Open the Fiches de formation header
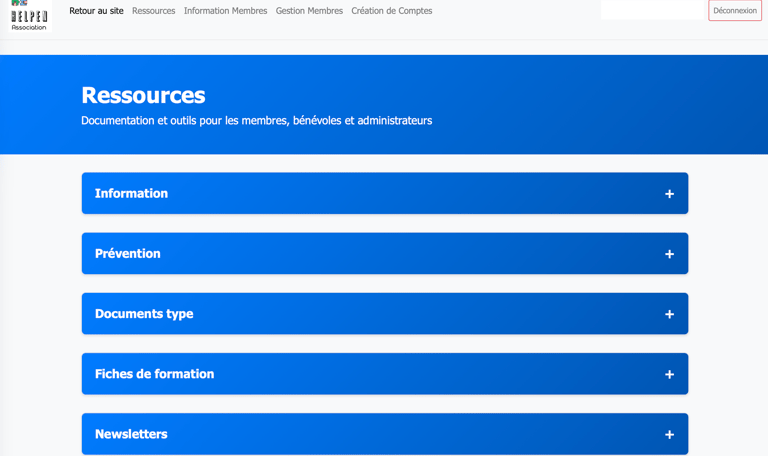Image resolution: width=768 pixels, height=456 pixels. tap(385, 374)
